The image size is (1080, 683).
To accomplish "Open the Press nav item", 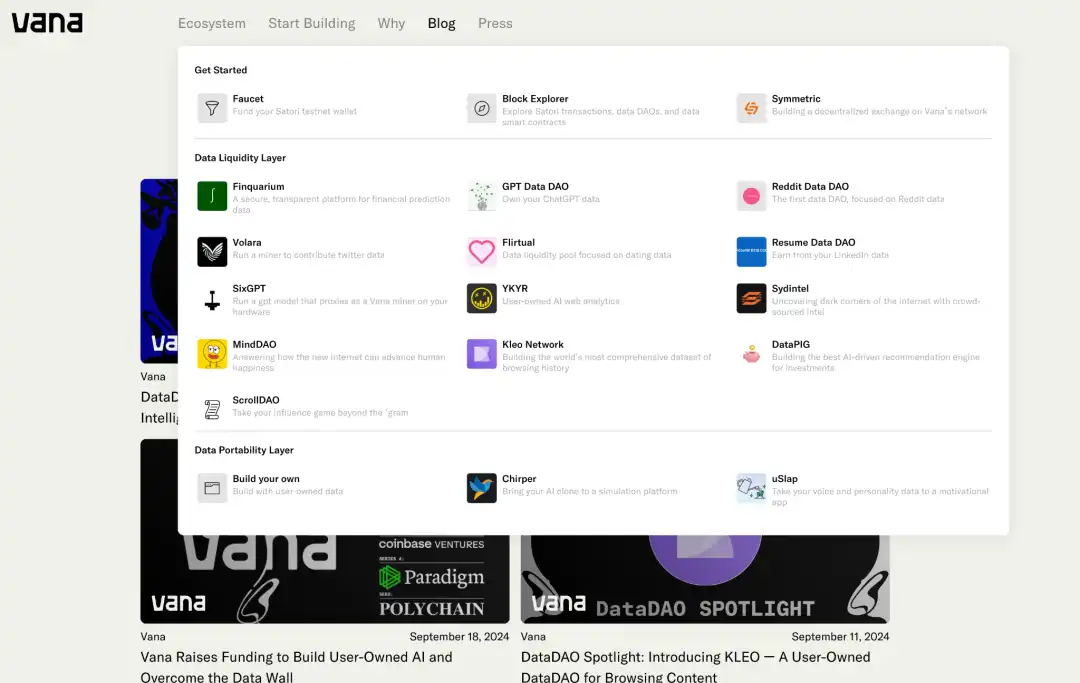I will [x=495, y=23].
